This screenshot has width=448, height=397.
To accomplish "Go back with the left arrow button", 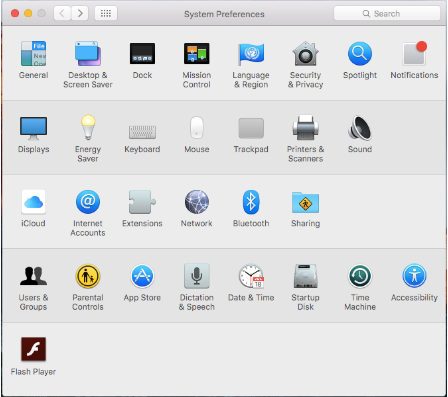I will pos(62,13).
